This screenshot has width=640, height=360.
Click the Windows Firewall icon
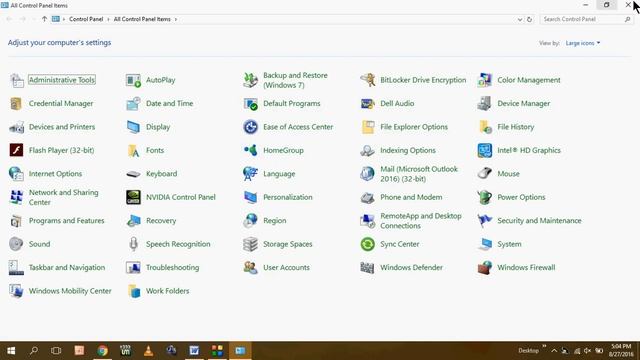(x=485, y=268)
